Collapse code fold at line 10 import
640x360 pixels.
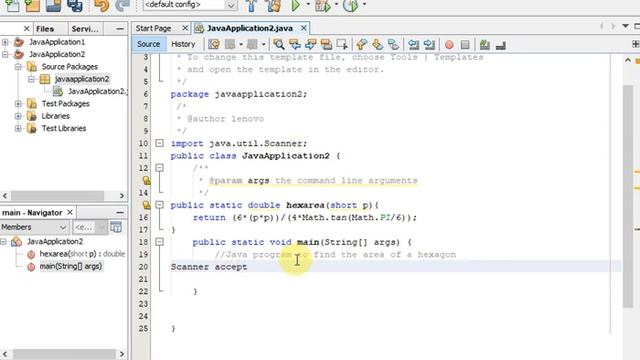click(160, 143)
